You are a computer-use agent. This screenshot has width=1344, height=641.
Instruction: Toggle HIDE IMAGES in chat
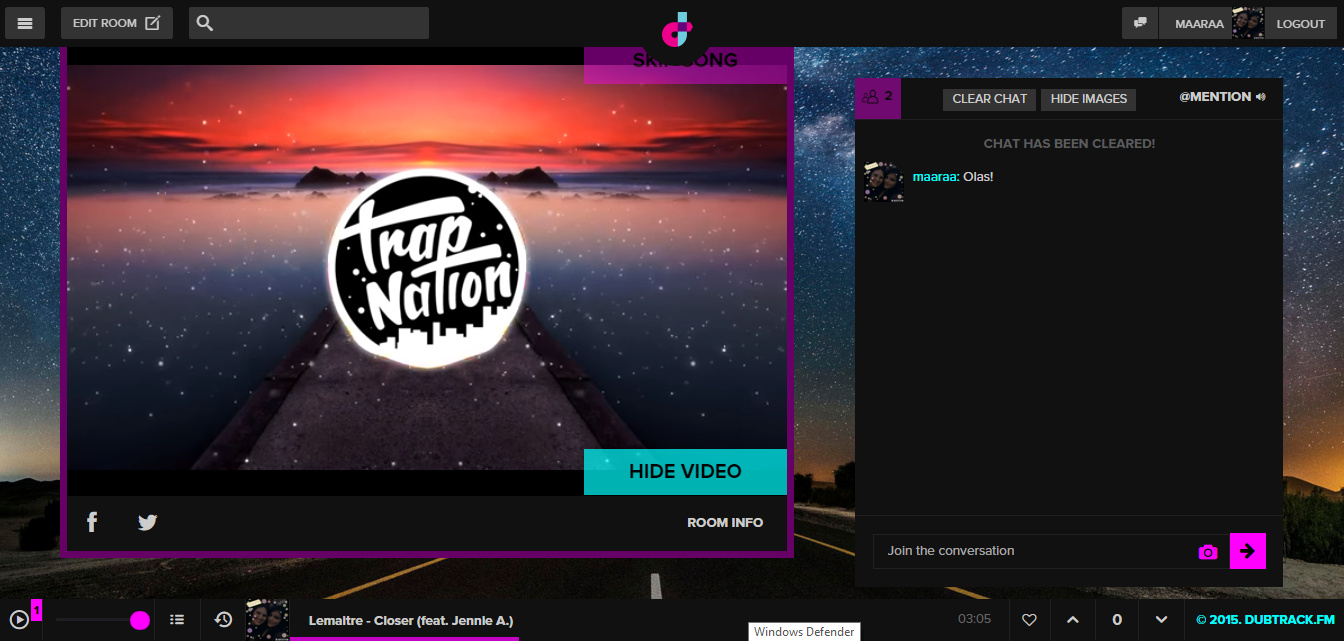pos(1089,99)
